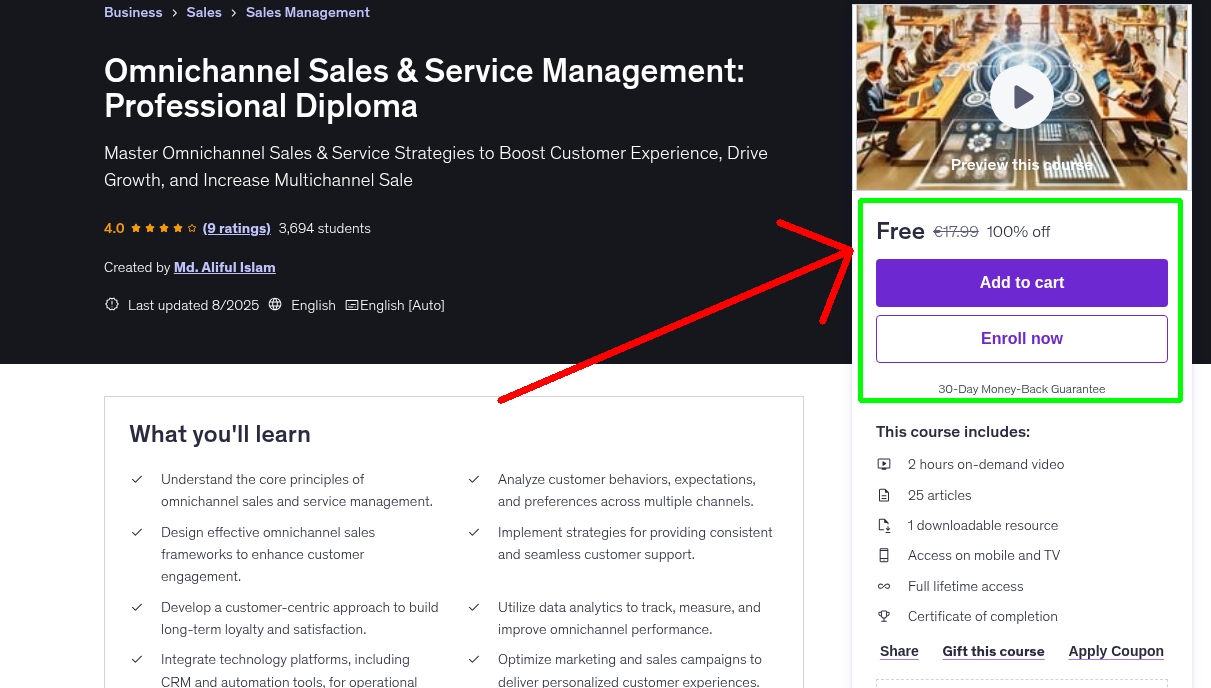Share the course

coord(898,651)
